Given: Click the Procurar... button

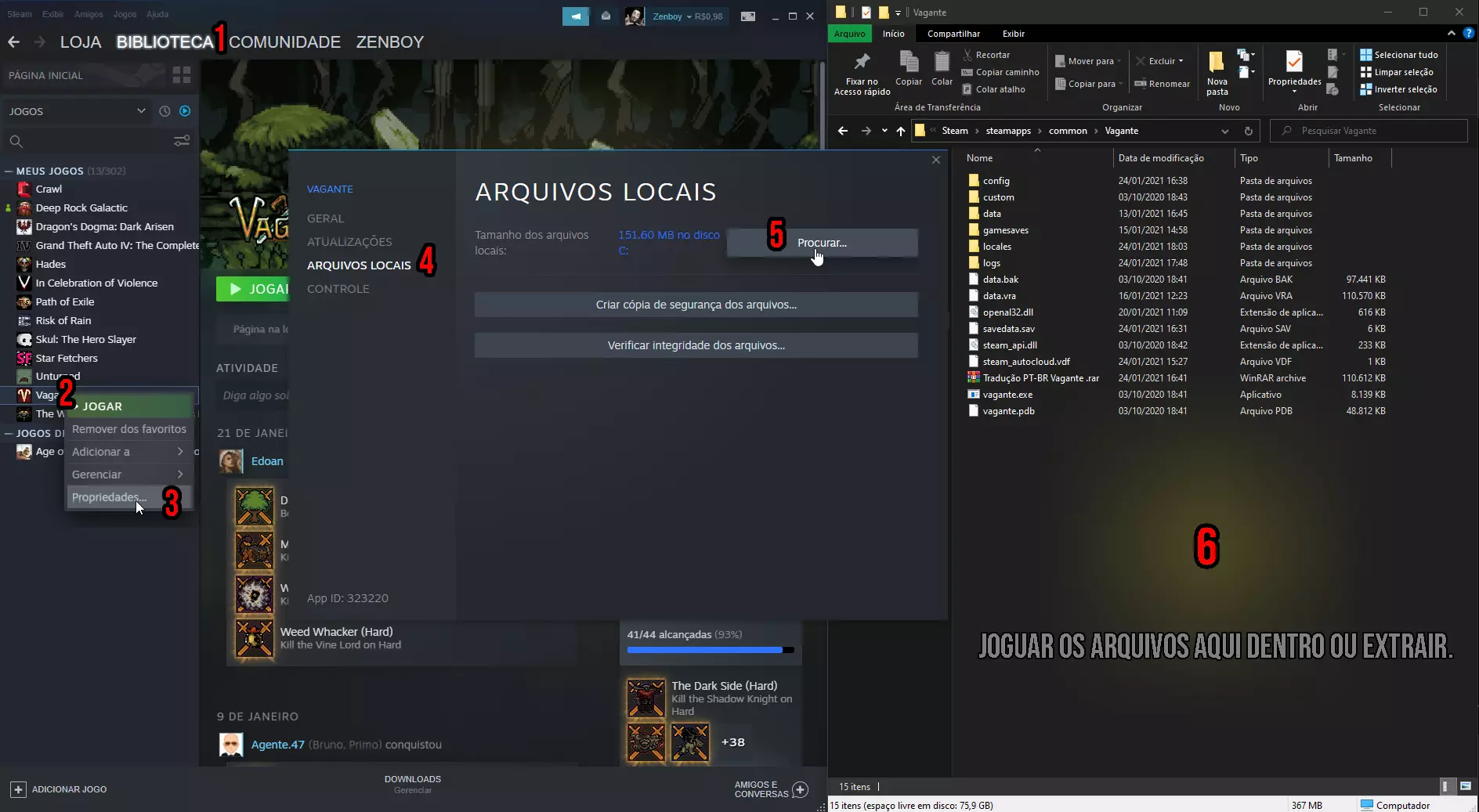Looking at the screenshot, I should pyautogui.click(x=822, y=243).
